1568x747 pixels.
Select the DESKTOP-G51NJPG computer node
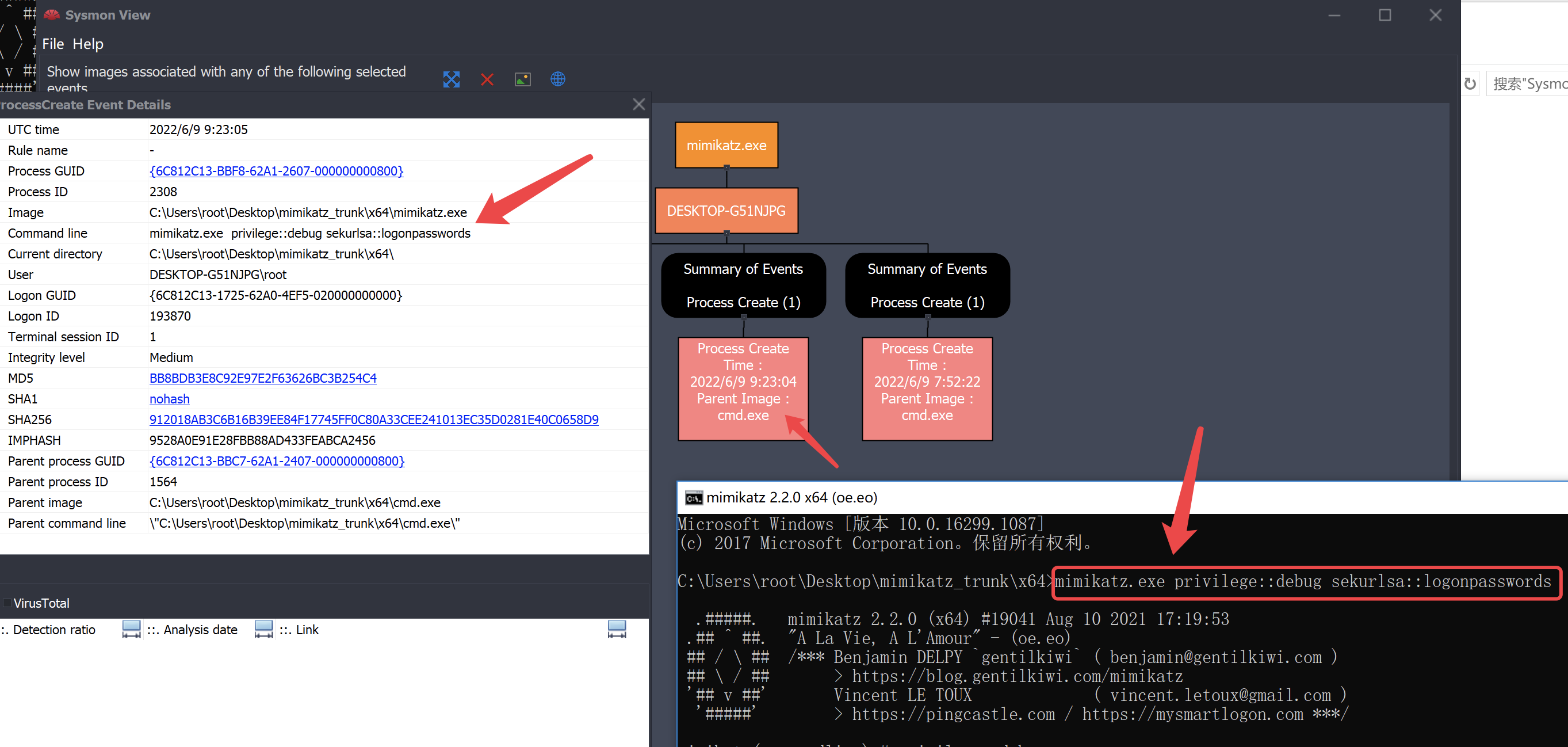[x=726, y=211]
